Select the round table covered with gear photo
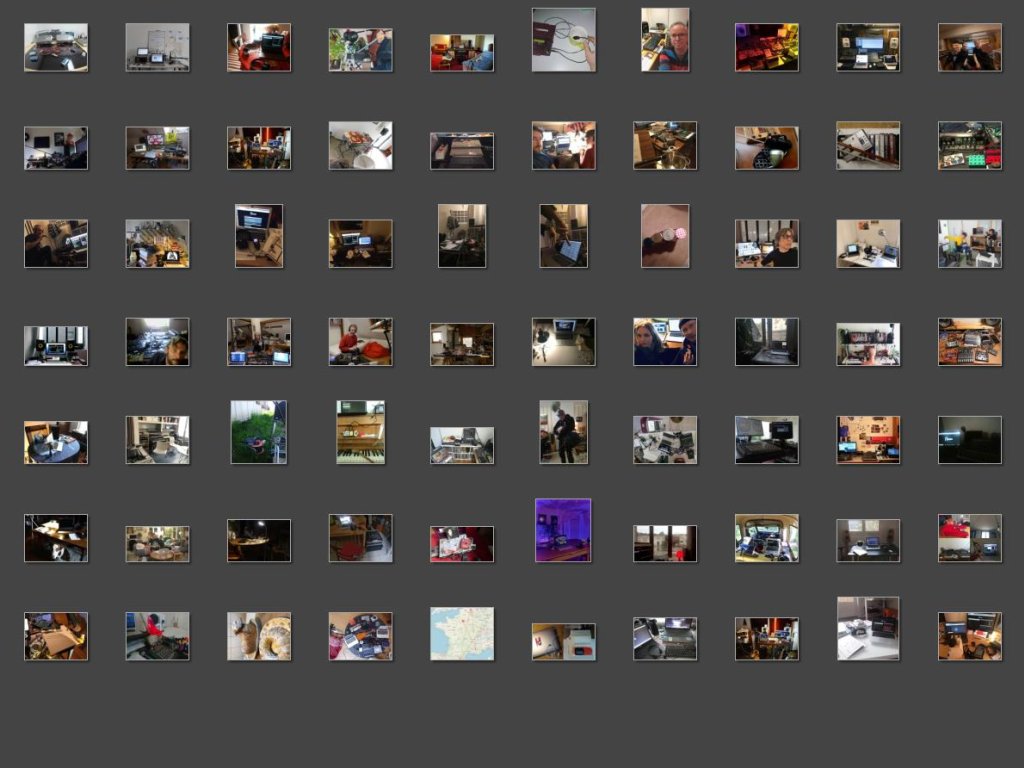The width and height of the screenshot is (1024, 768). click(360, 636)
